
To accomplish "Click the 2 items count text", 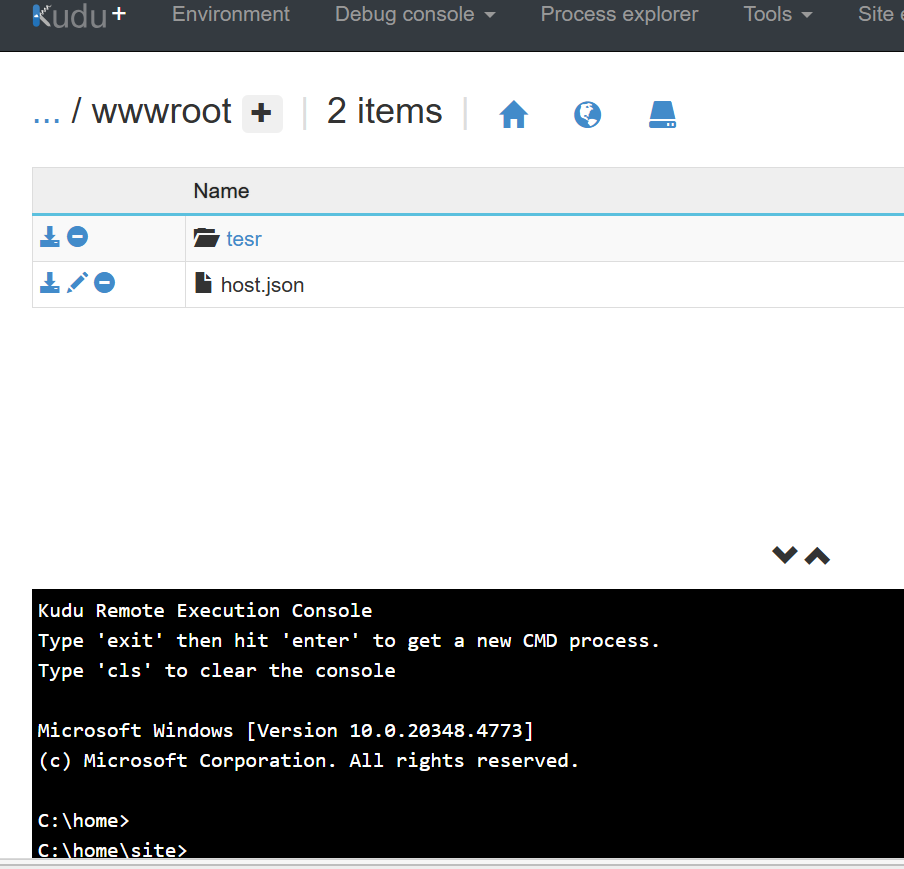I will 385,111.
